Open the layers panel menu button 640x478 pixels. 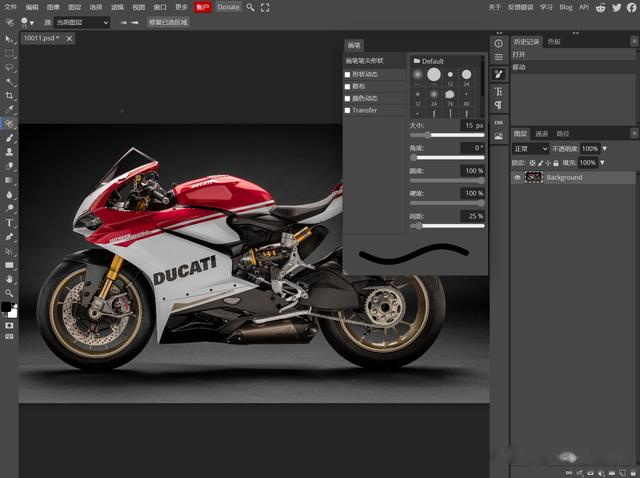(634, 133)
